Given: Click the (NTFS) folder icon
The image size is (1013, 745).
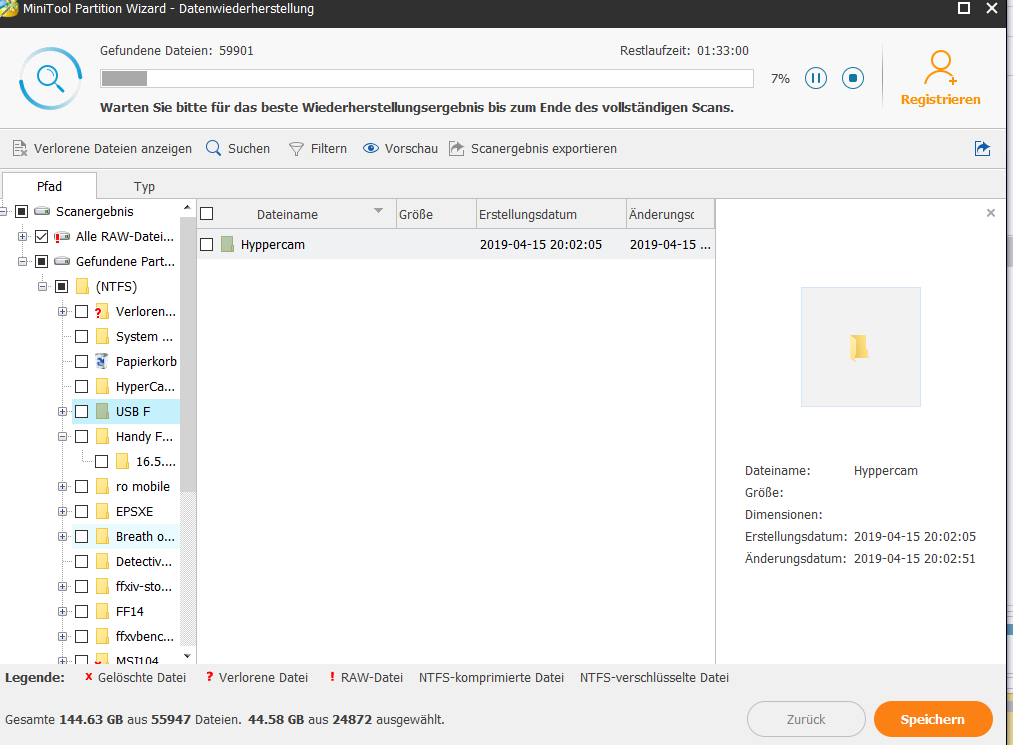Looking at the screenshot, I should (82, 286).
